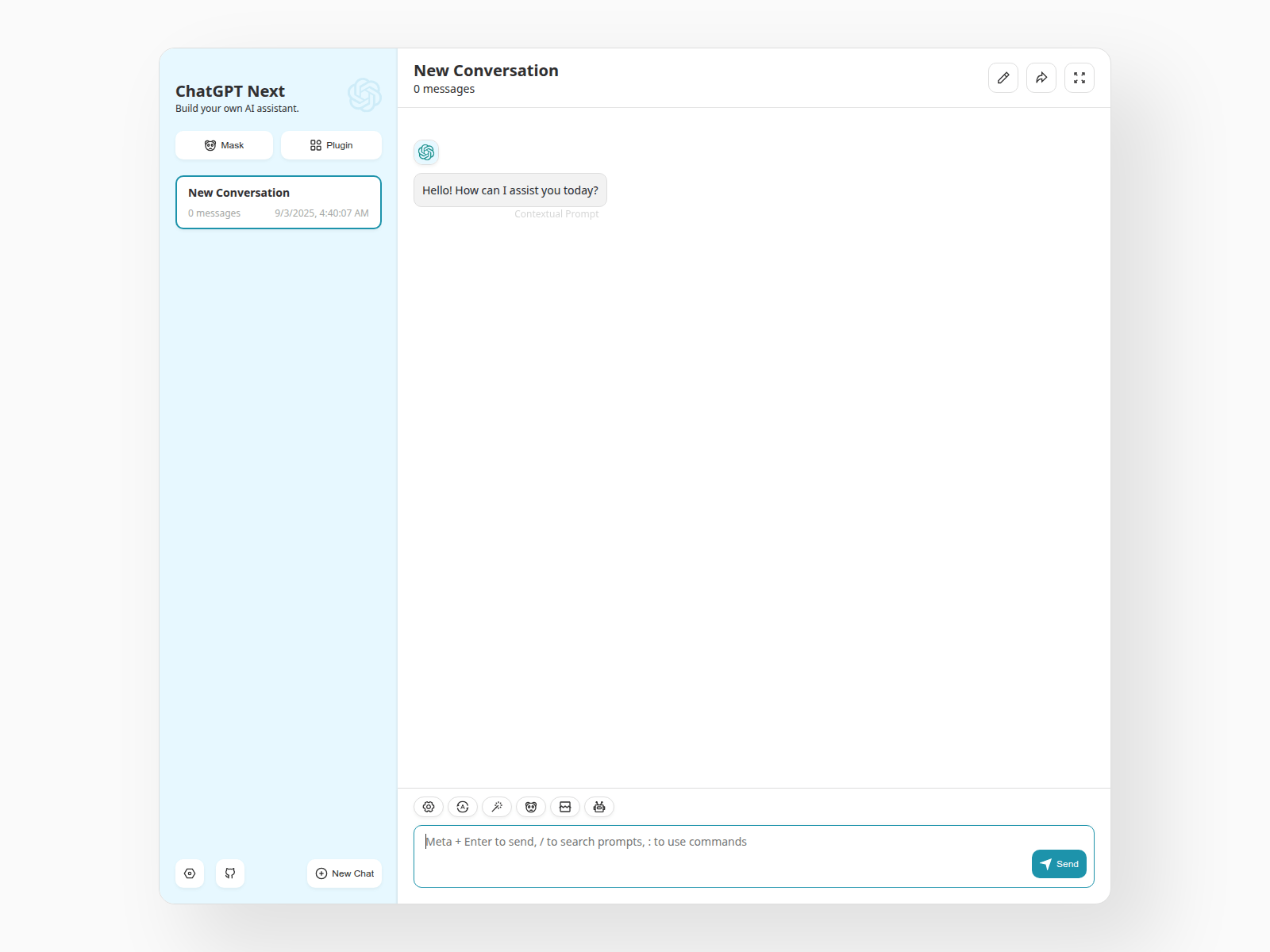Open model selector robot icon
Image resolution: width=1270 pixels, height=952 pixels.
coord(599,807)
